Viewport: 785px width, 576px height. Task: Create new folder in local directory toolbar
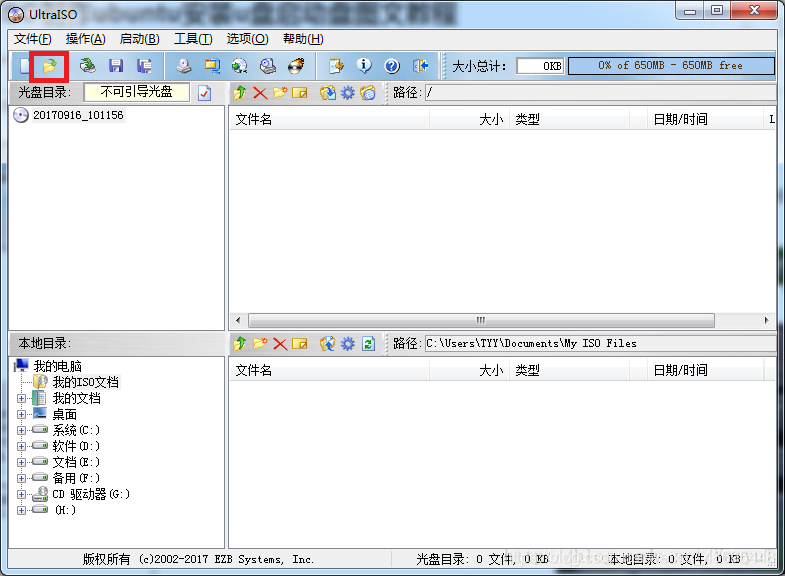260,344
